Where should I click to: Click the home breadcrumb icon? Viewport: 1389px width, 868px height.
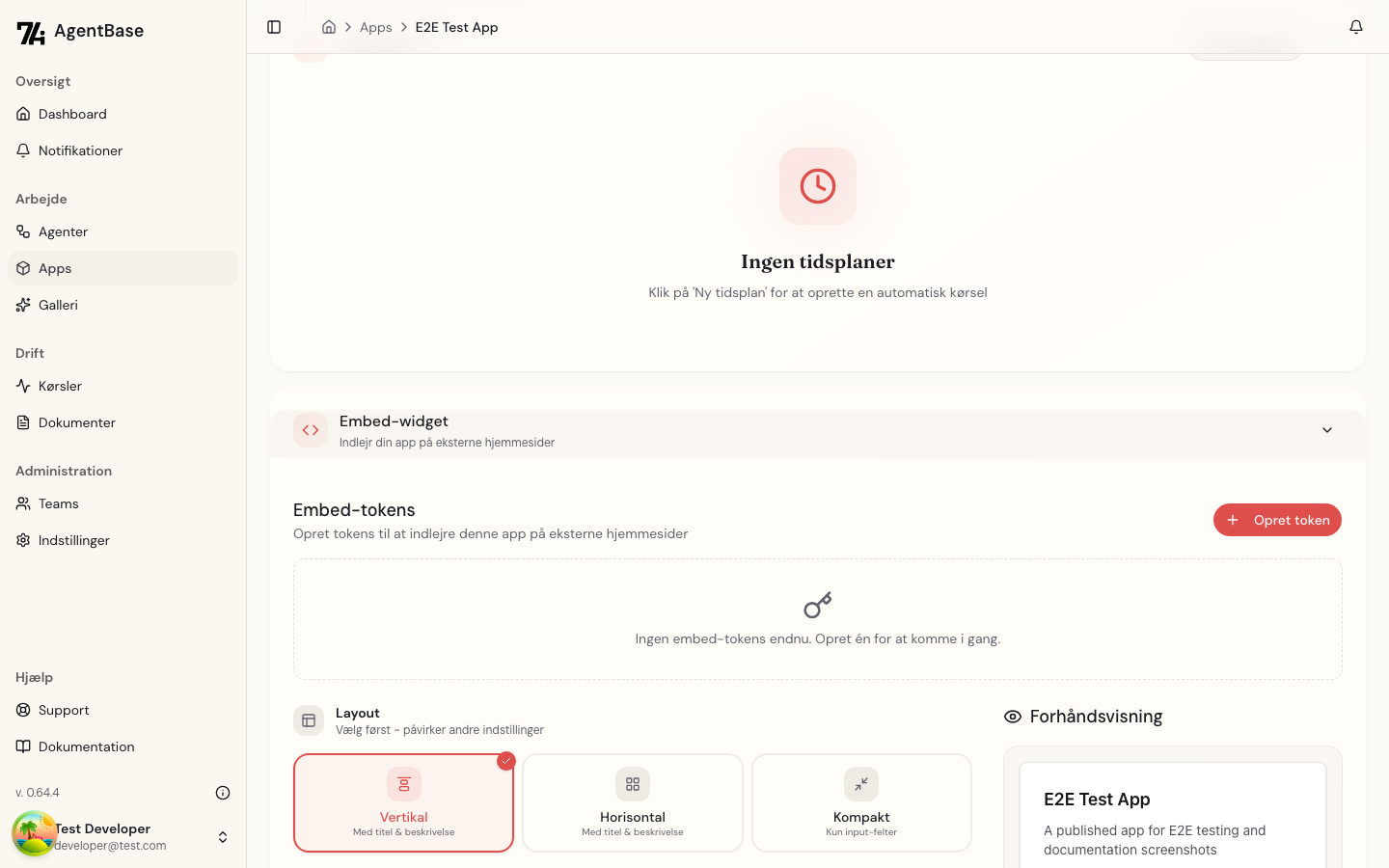pos(329,27)
